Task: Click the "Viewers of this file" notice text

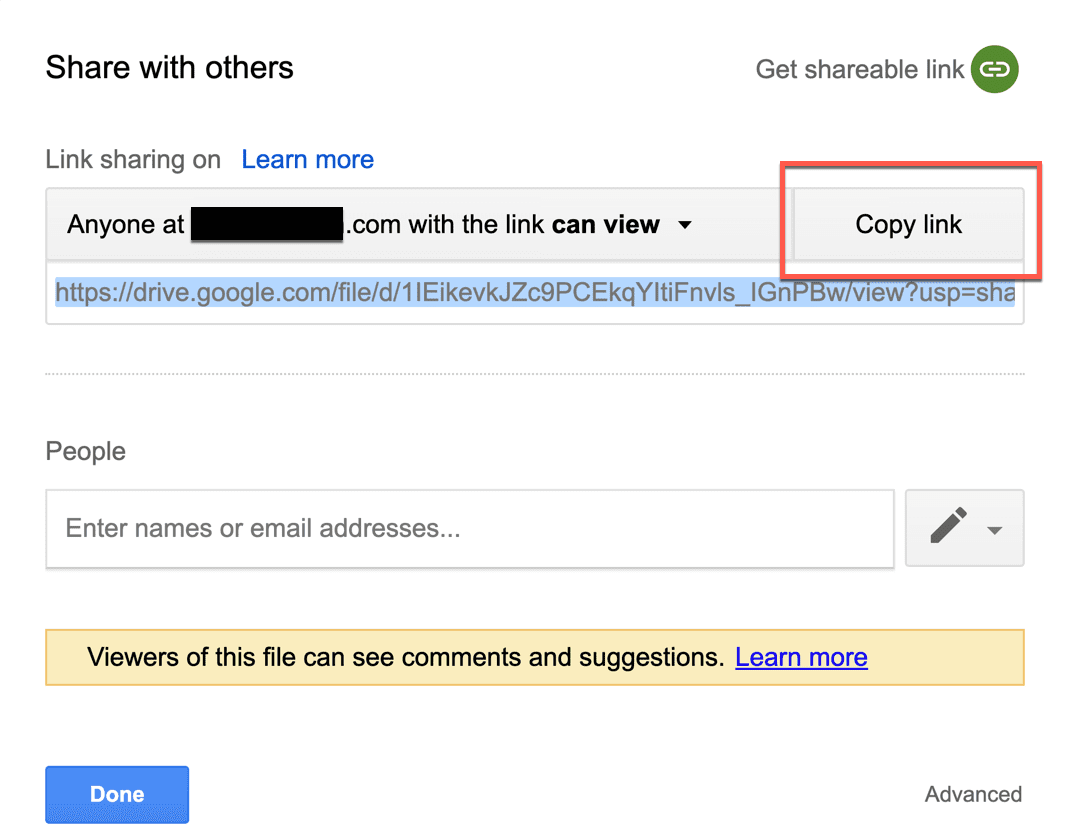Action: tap(405, 657)
